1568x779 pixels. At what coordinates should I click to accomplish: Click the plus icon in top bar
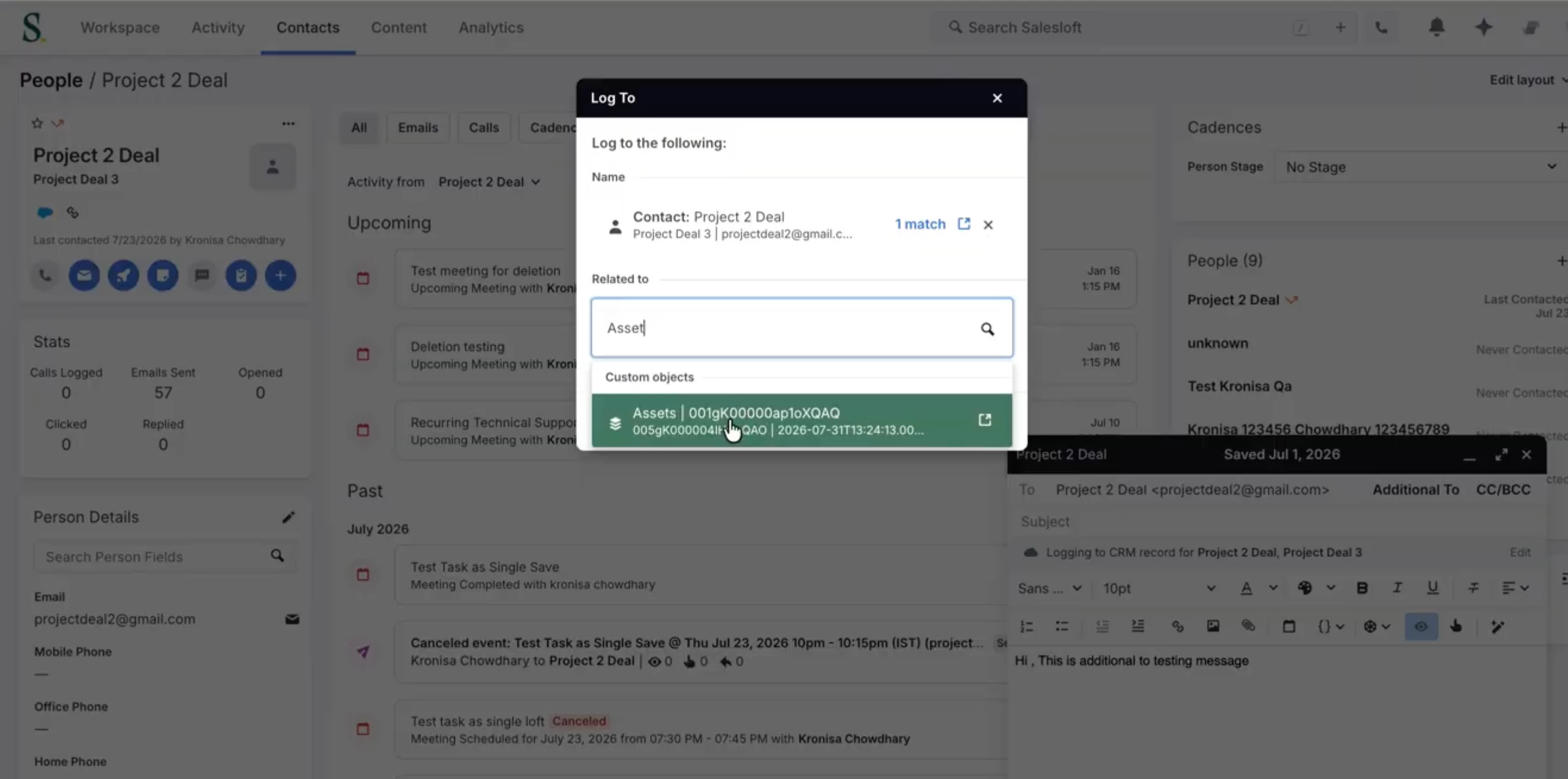click(1340, 27)
